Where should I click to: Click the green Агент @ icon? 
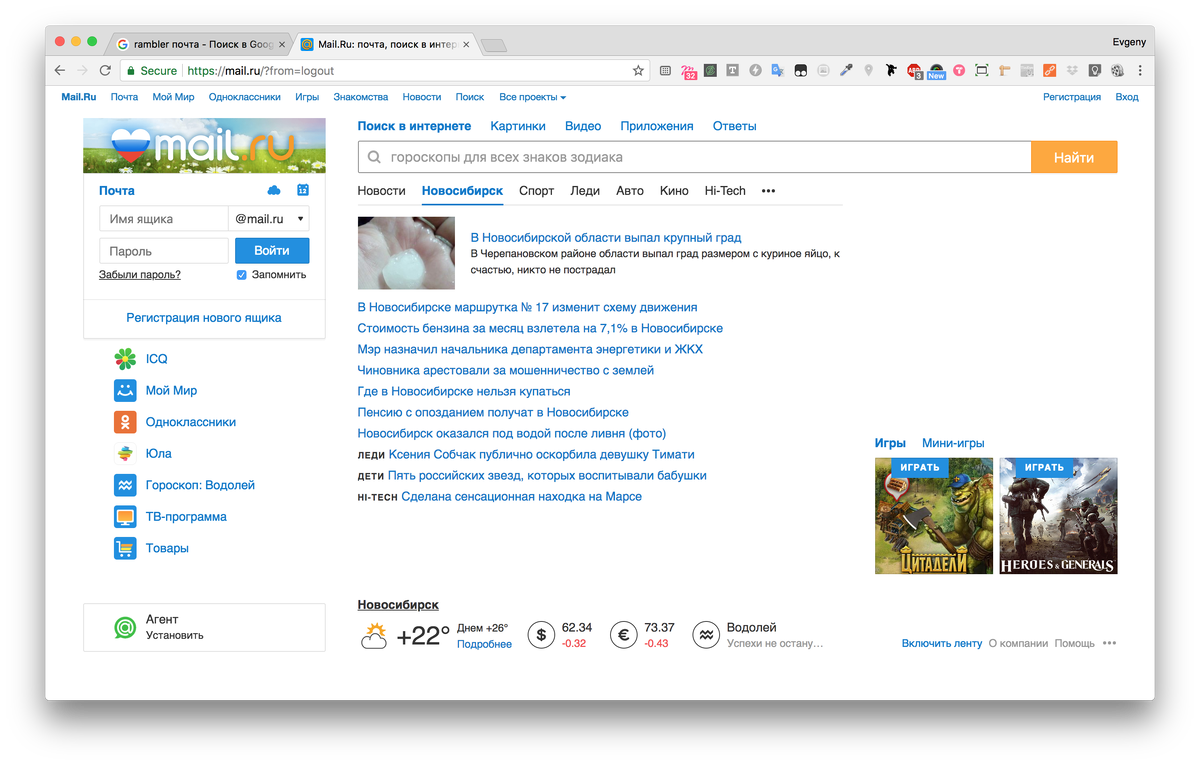[125, 627]
